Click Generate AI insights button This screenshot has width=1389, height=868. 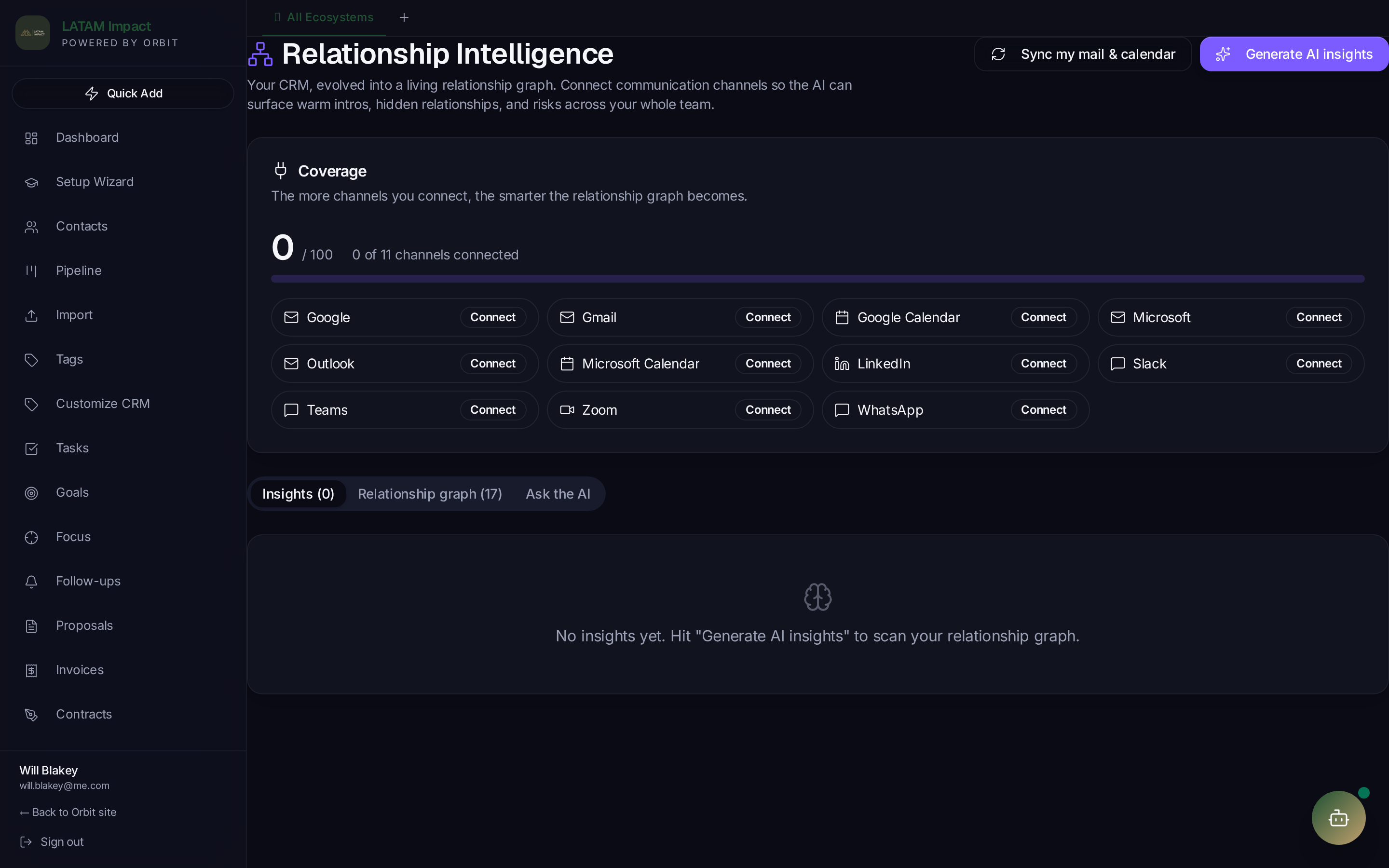coord(1294,54)
